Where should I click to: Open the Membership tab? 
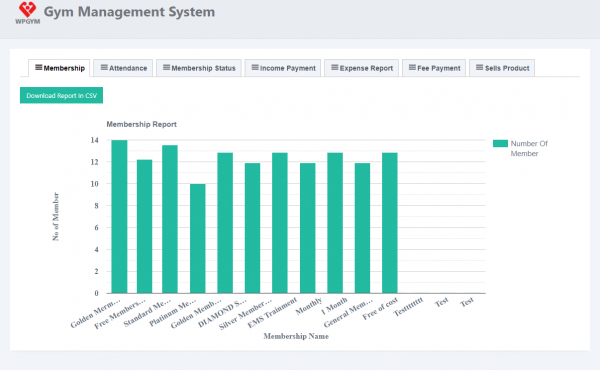[x=59, y=68]
